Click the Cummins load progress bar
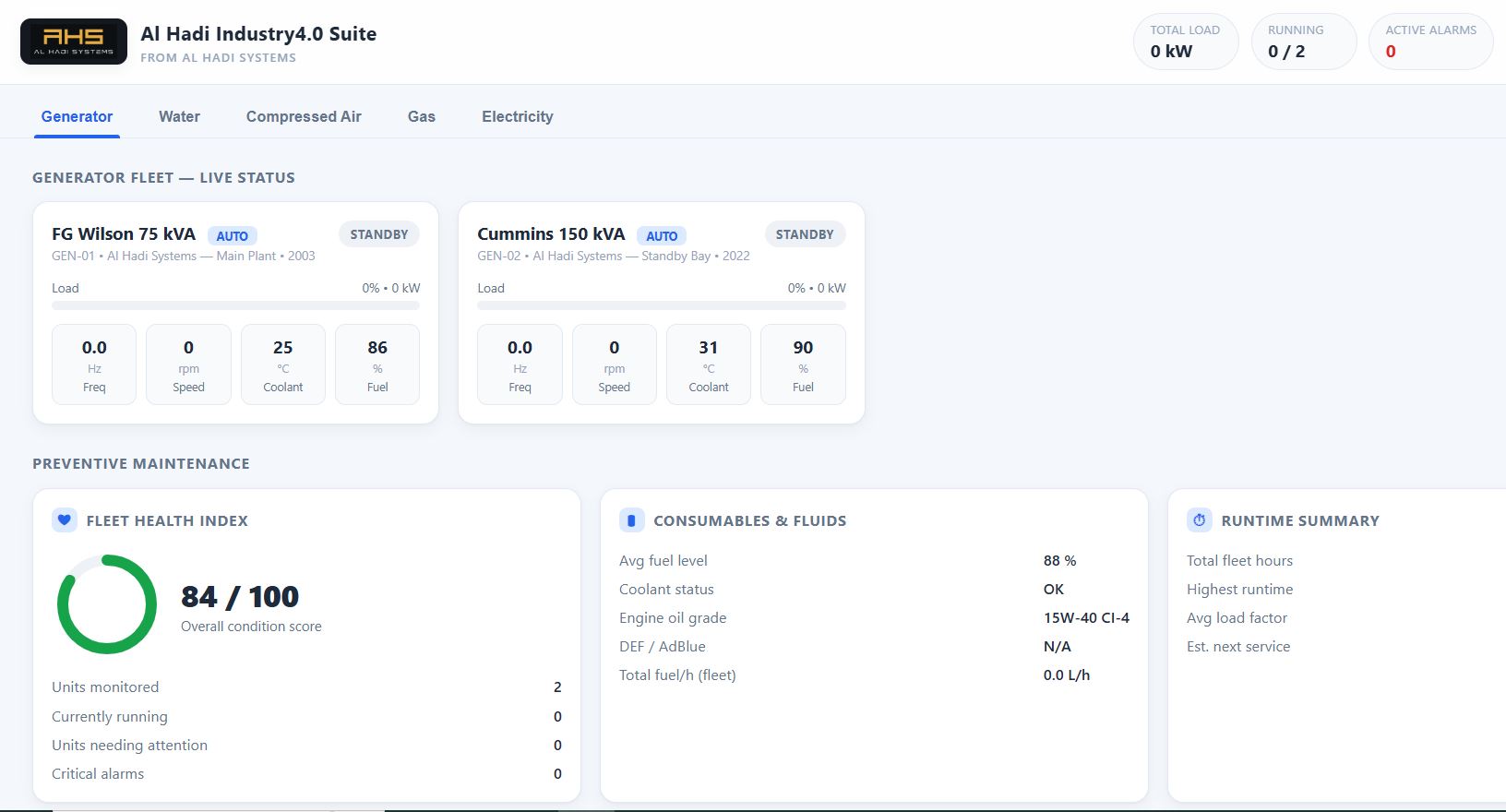1506x812 pixels. tap(662, 305)
